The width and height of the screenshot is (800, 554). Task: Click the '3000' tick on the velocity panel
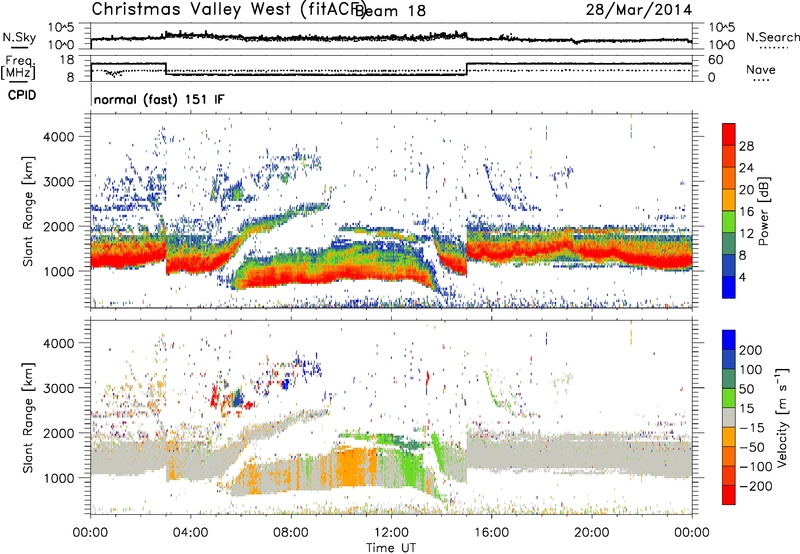click(x=59, y=388)
